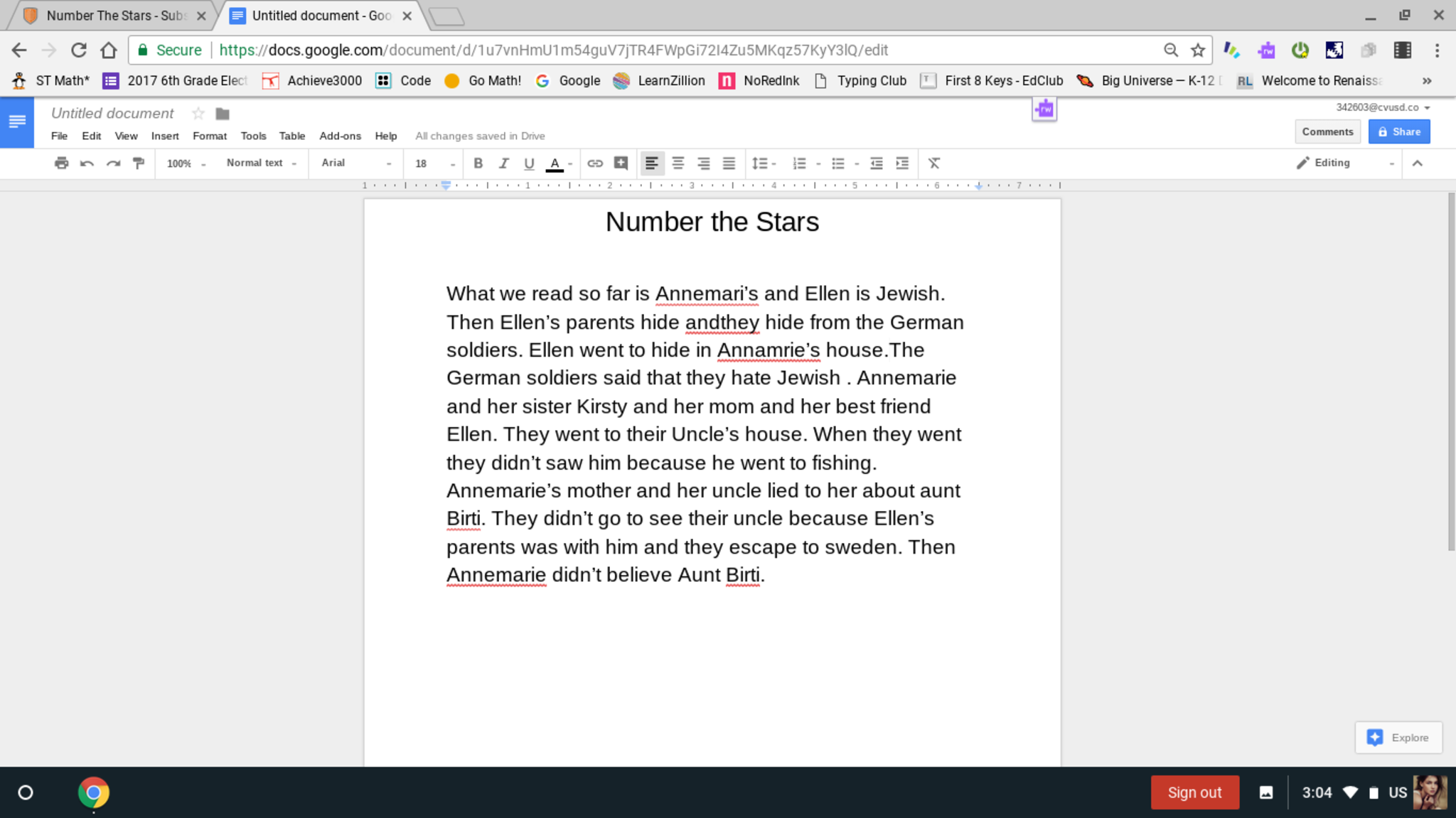Open the Format menu
This screenshot has width=1456, height=818.
click(209, 136)
